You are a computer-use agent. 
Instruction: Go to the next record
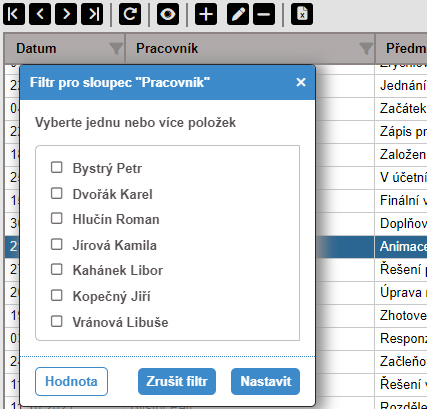pos(66,14)
